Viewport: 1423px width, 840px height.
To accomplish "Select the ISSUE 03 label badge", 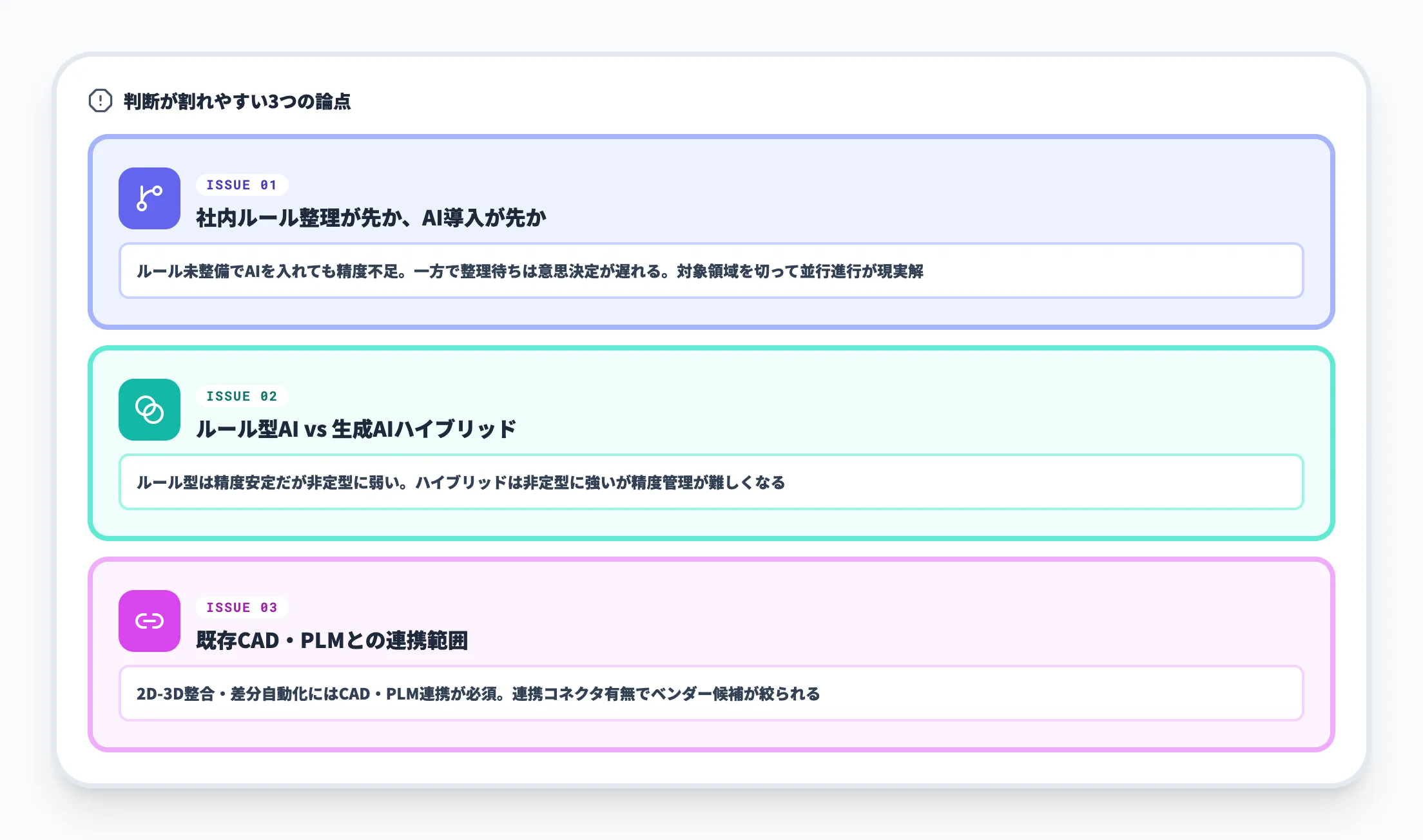I will [x=242, y=607].
